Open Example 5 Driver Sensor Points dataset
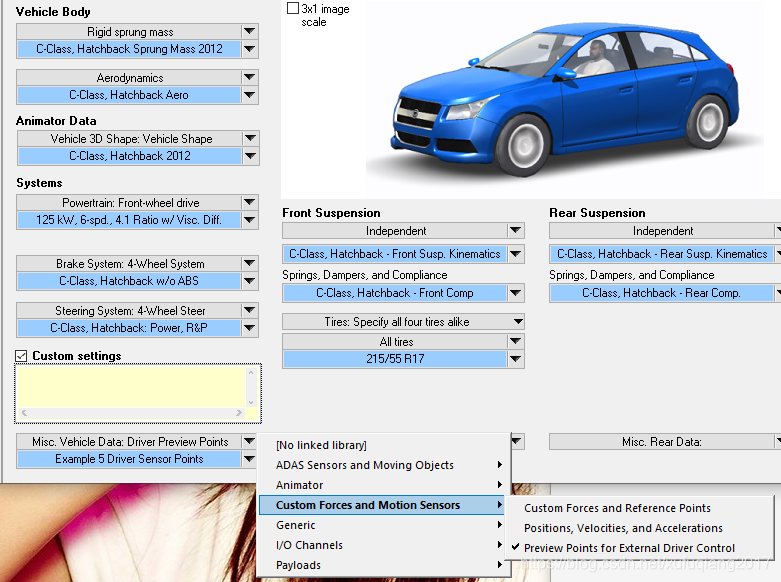Screen dimensions: 781x582 point(129,459)
